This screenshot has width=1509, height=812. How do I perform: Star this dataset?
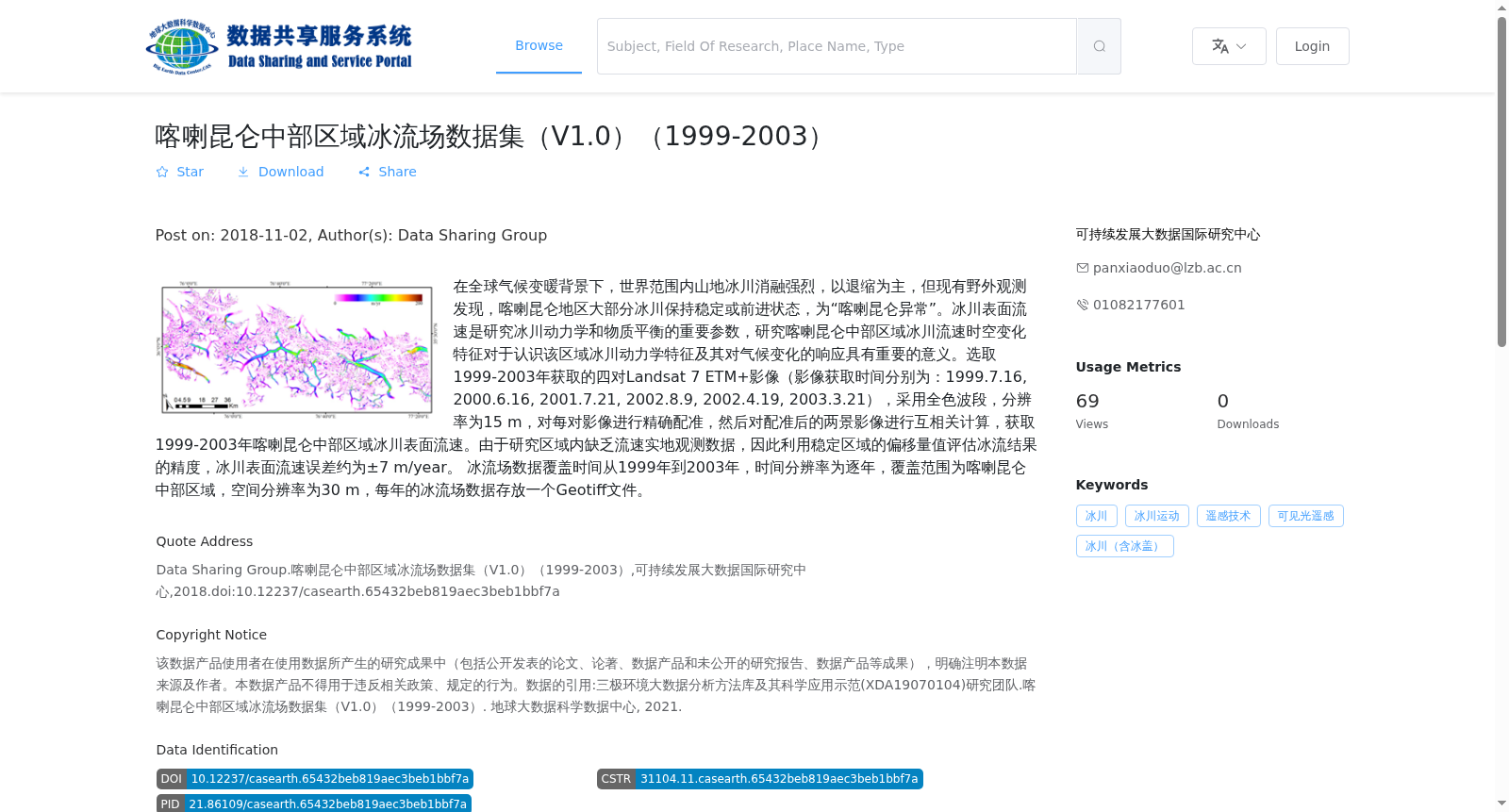pos(180,172)
